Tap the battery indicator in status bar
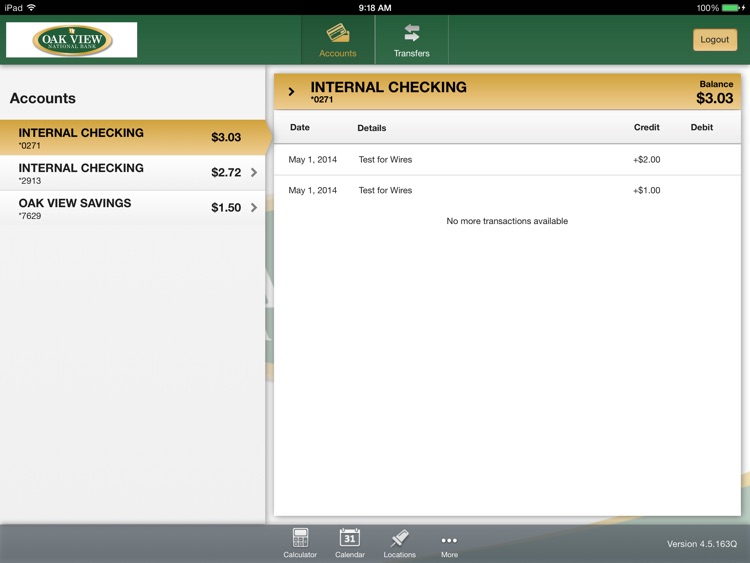750x563 pixels. pyautogui.click(x=733, y=8)
